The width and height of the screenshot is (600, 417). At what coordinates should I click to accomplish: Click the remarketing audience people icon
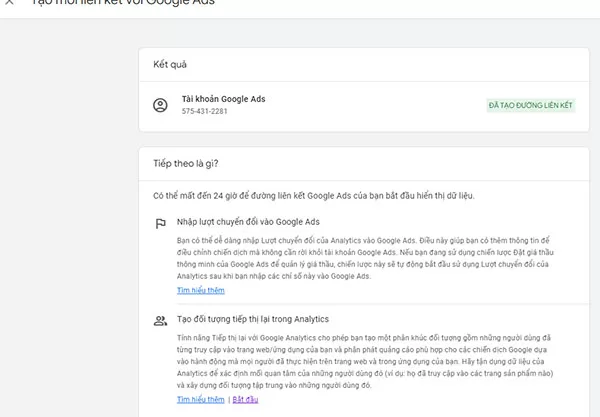160,321
